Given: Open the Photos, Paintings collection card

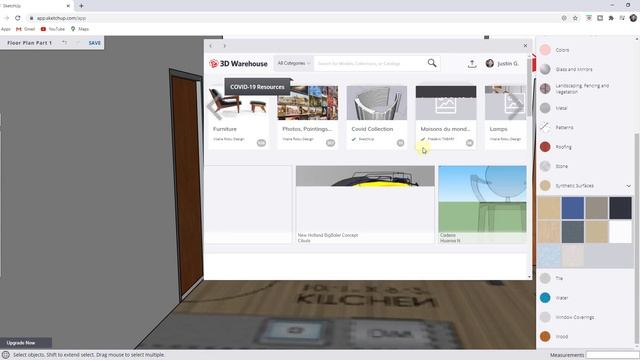Looking at the screenshot, I should coord(307,117).
